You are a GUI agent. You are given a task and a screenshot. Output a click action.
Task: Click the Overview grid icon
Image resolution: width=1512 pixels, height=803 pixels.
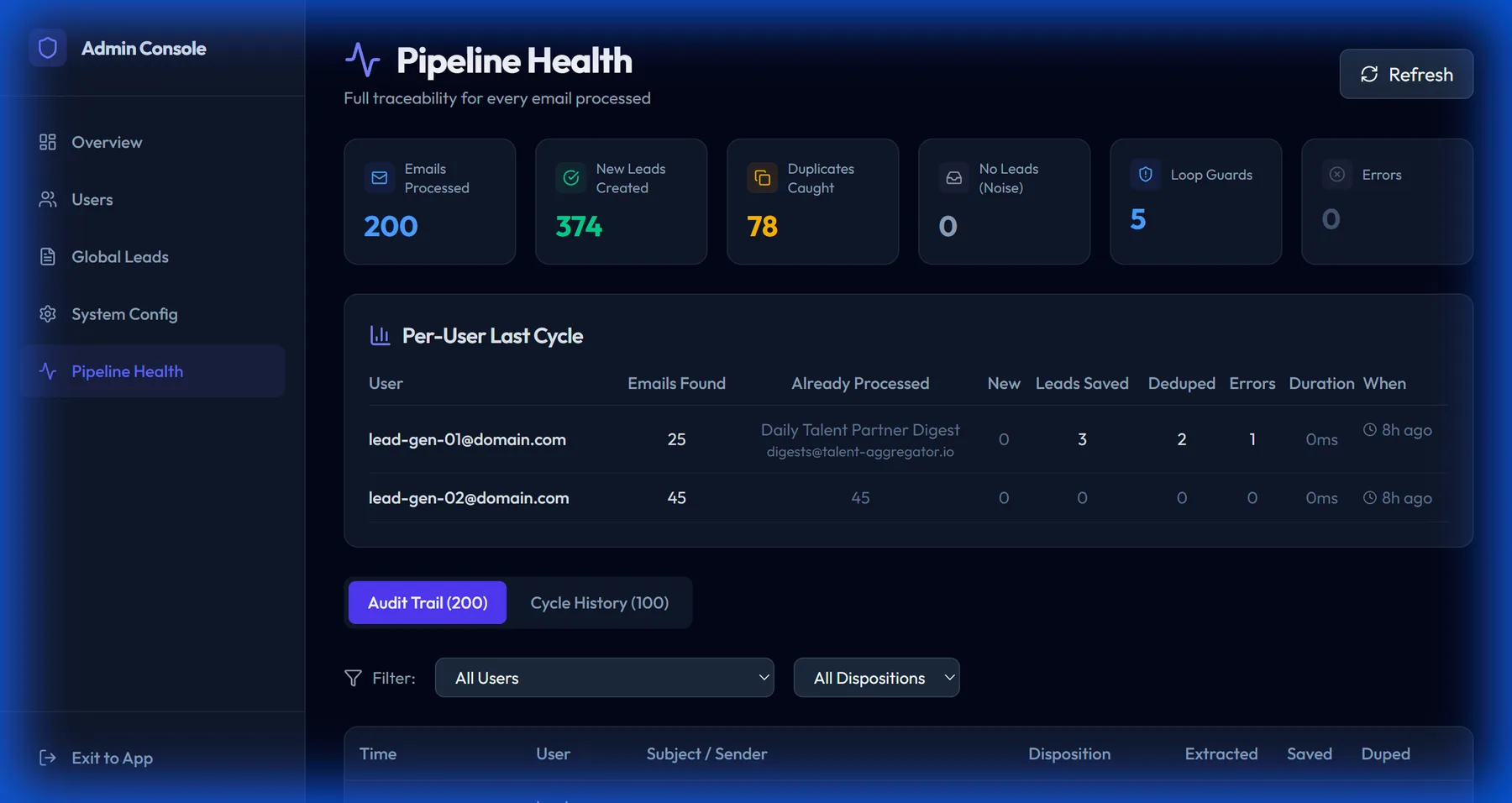48,142
